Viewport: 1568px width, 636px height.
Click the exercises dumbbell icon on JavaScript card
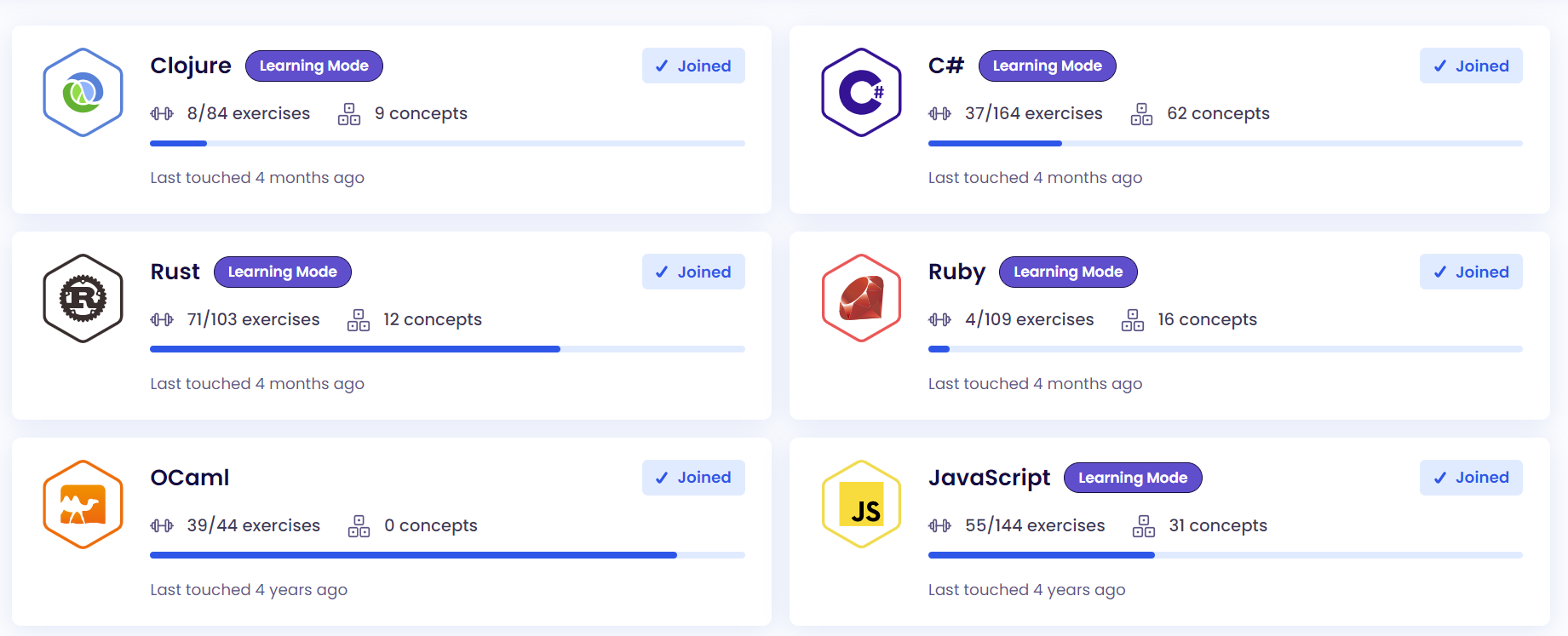pos(939,525)
